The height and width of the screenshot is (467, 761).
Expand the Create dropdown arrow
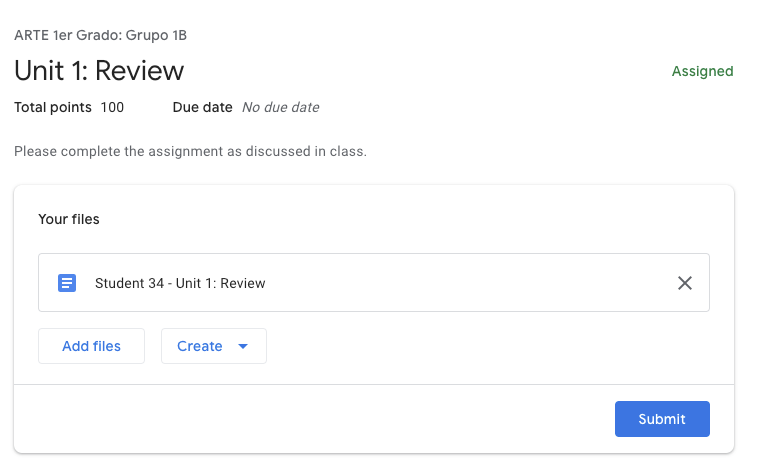243,346
